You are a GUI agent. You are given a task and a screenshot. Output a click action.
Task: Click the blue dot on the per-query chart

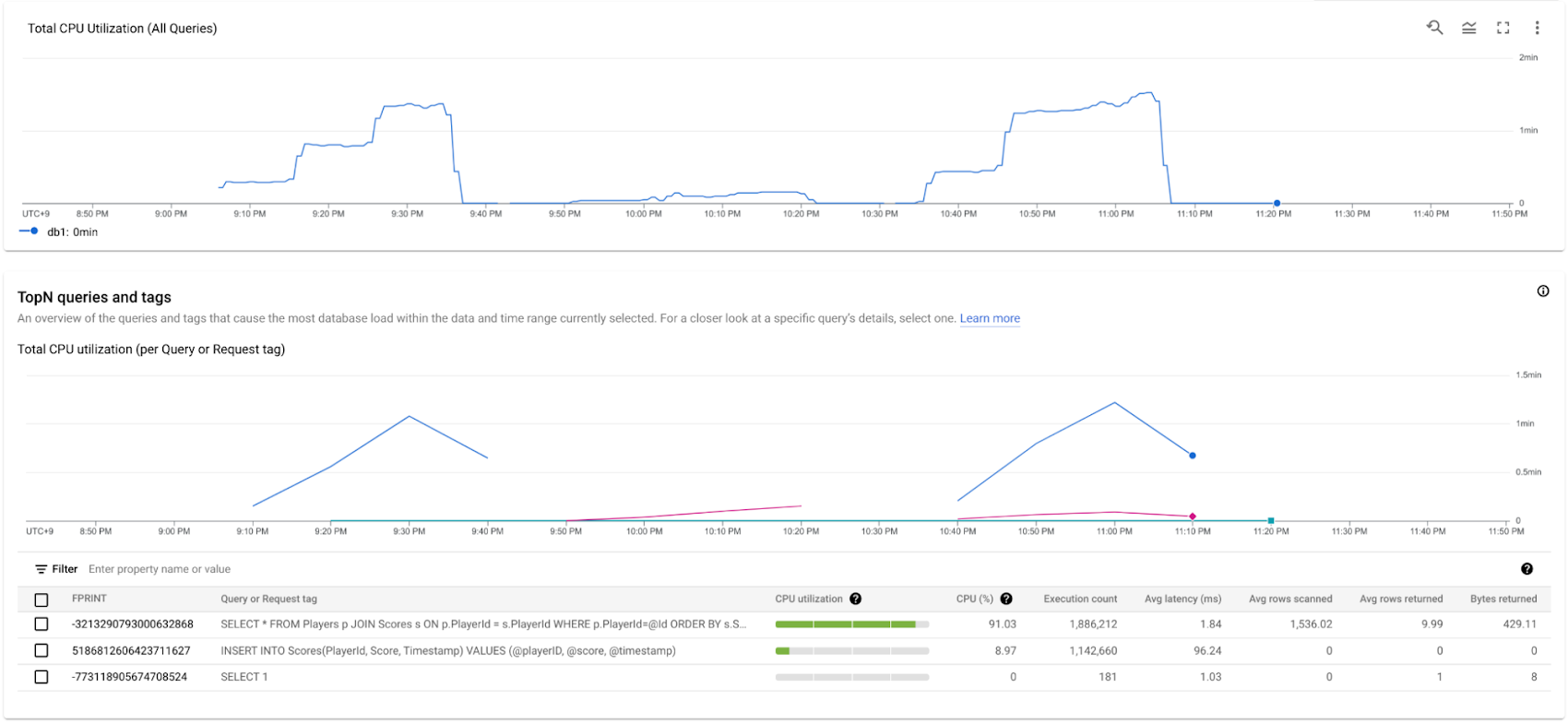coord(1193,456)
